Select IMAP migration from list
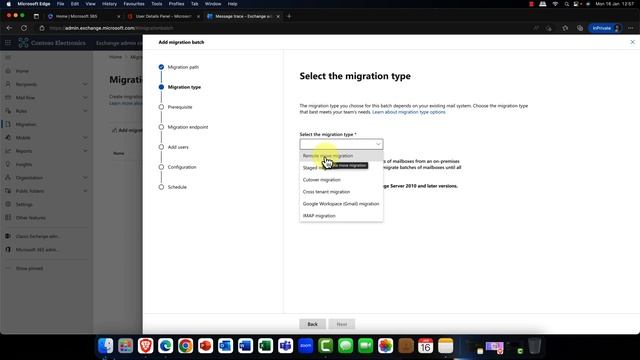The image size is (640, 360). pos(341,216)
